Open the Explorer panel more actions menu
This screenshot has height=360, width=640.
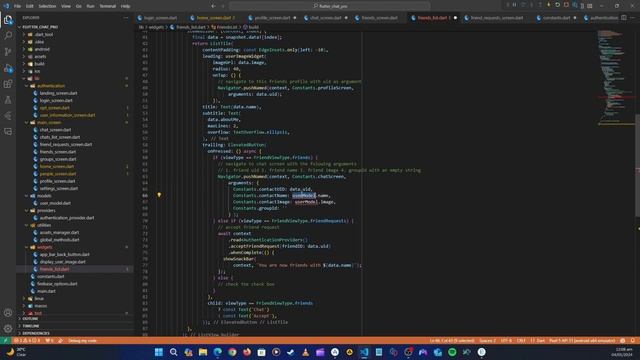[126, 18]
